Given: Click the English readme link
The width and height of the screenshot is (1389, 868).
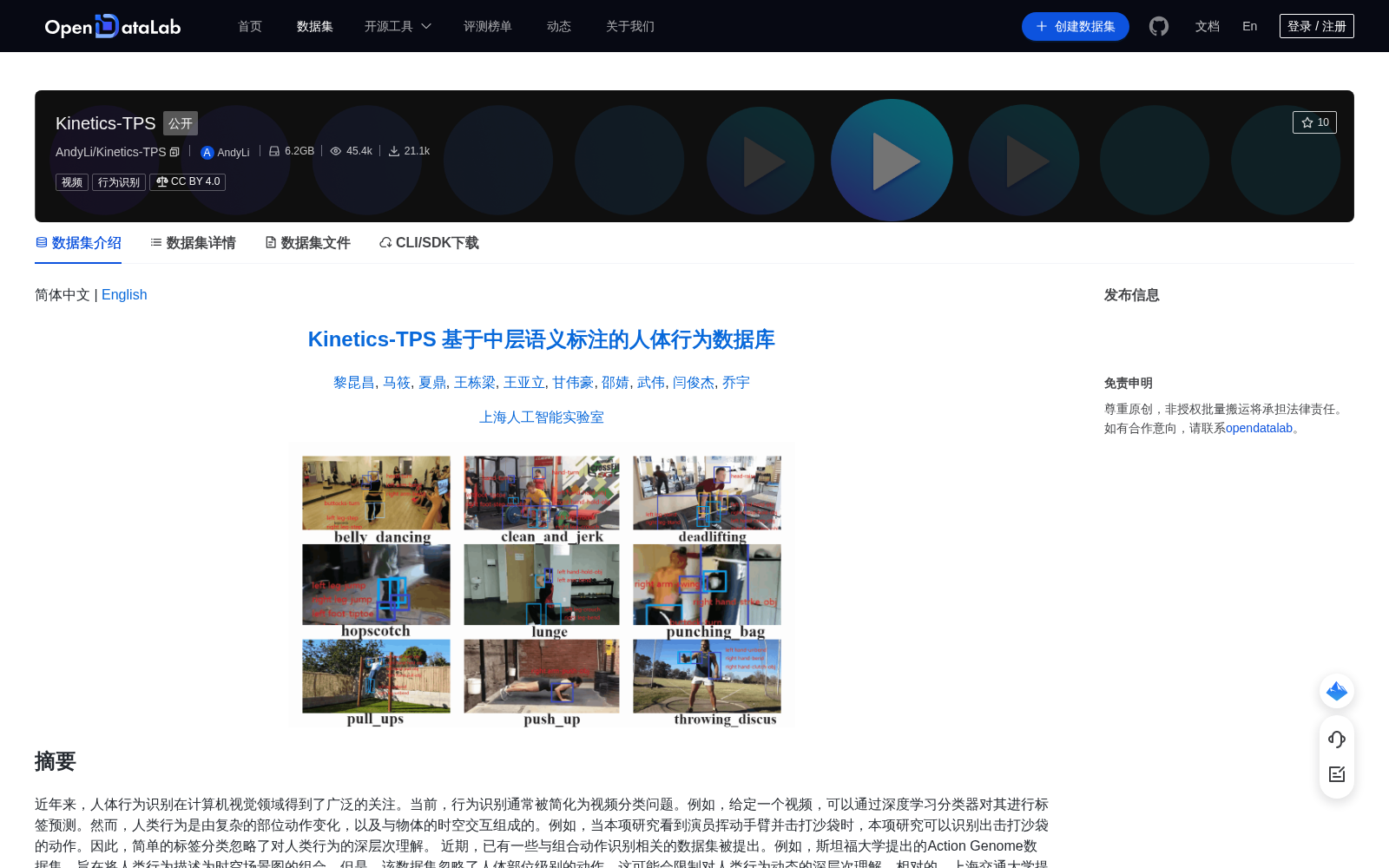Looking at the screenshot, I should tap(124, 295).
